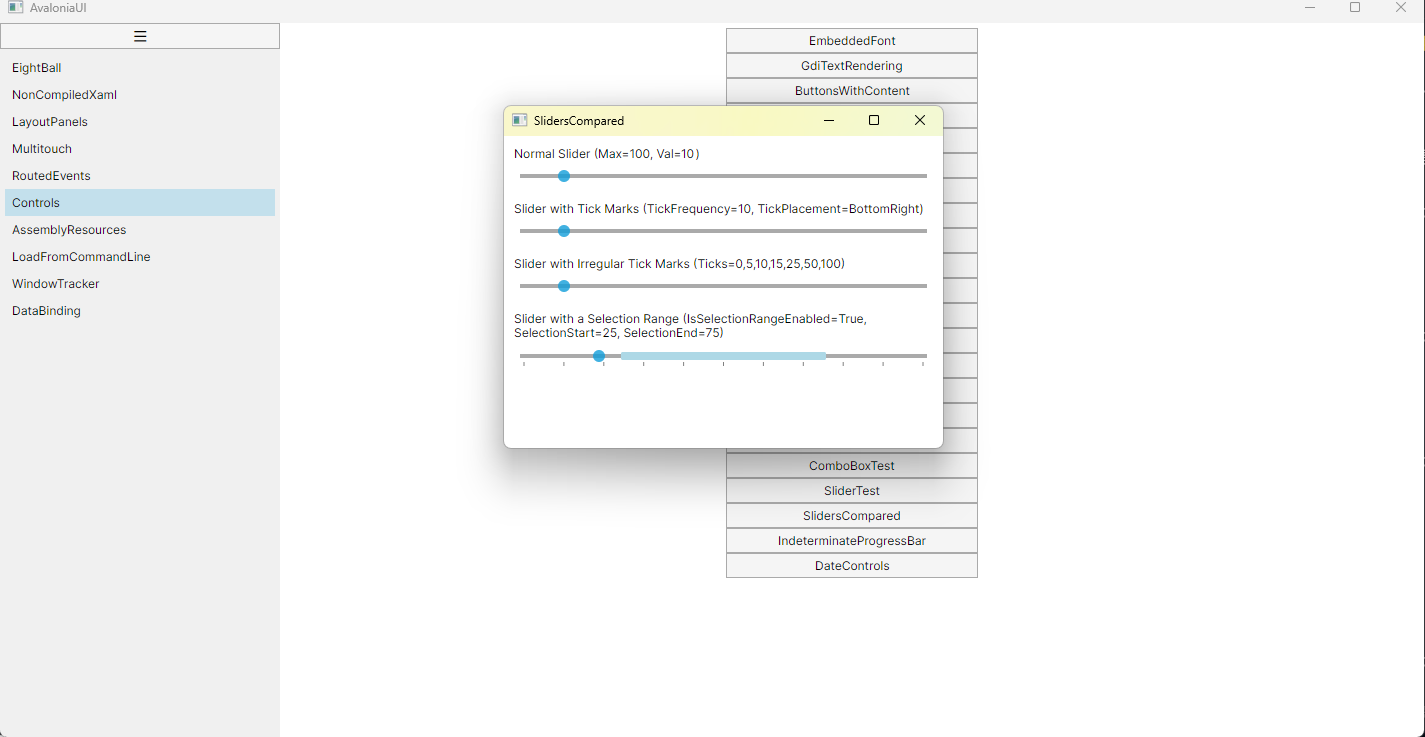
Task: Click the SlidersCompared window icon
Action: tap(520, 120)
